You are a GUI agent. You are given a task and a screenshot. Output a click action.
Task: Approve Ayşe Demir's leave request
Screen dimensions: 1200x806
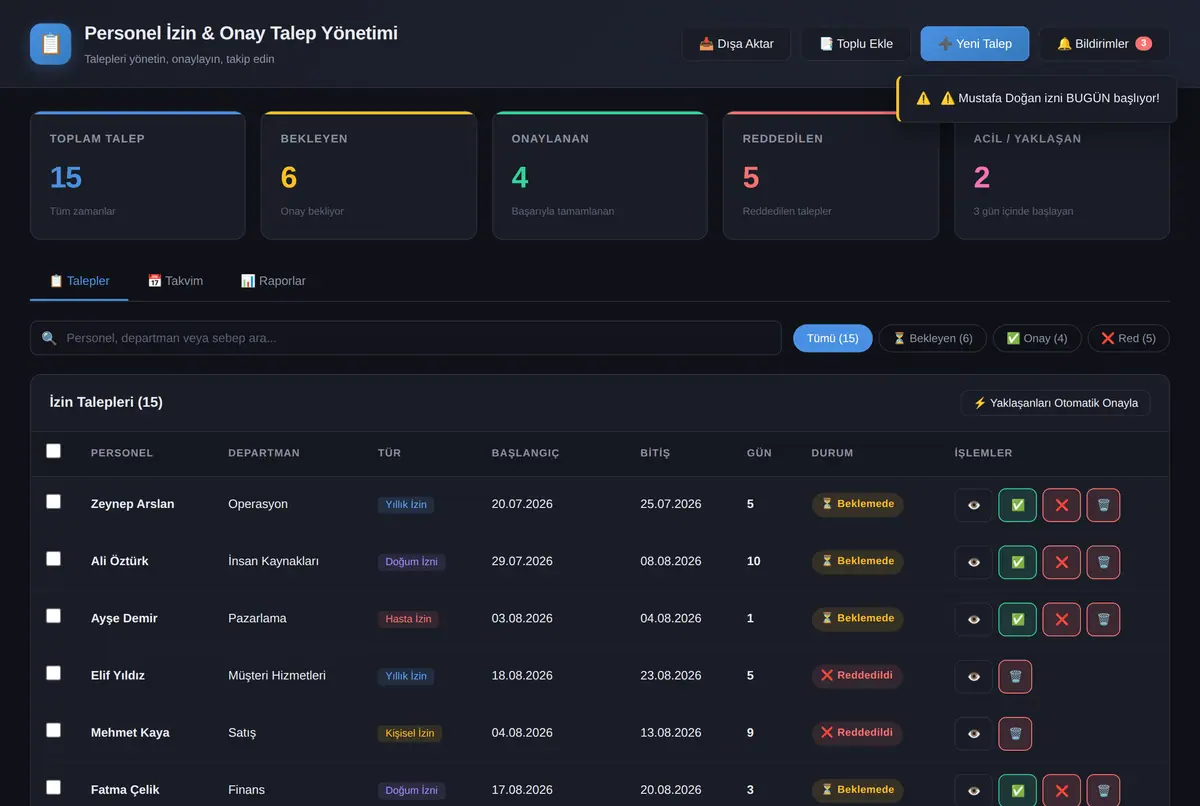[x=1017, y=619]
